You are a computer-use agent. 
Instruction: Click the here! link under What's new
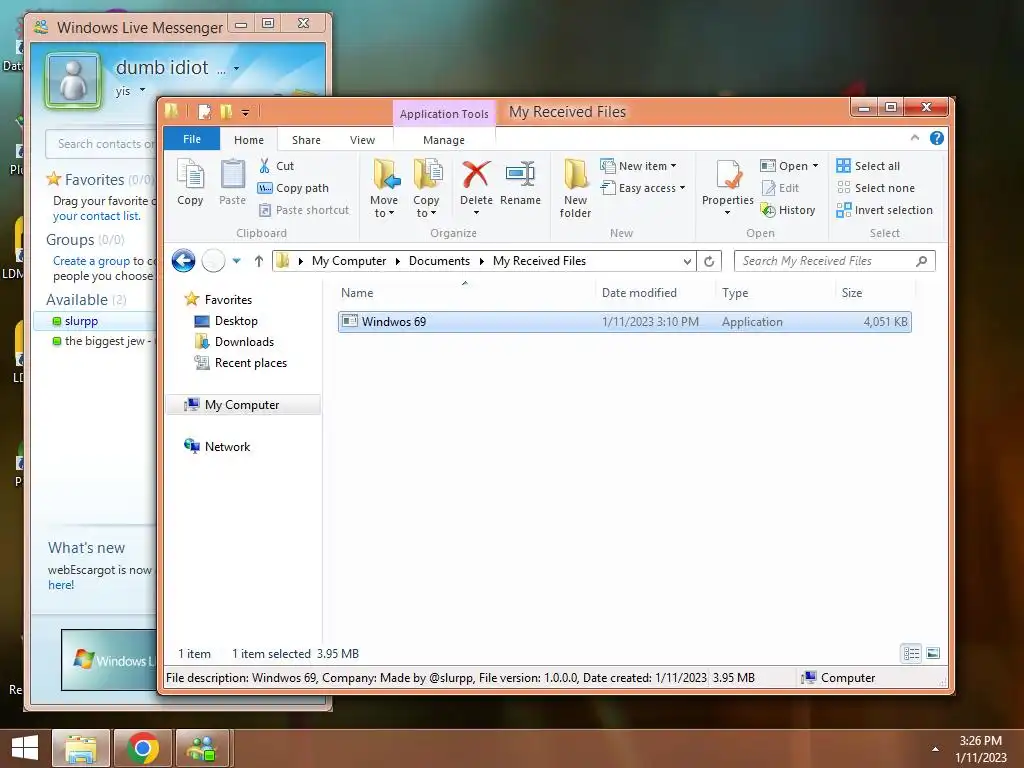(x=61, y=585)
